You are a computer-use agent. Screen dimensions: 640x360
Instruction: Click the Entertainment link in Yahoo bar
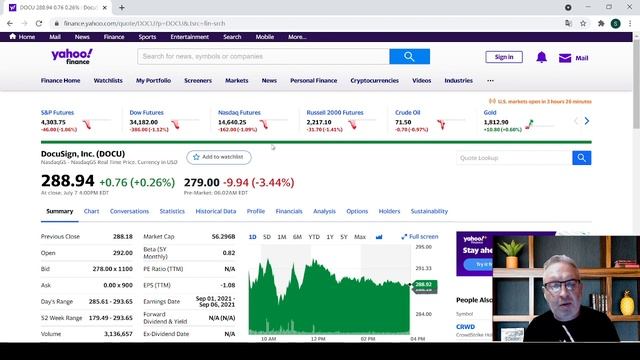[x=190, y=37]
